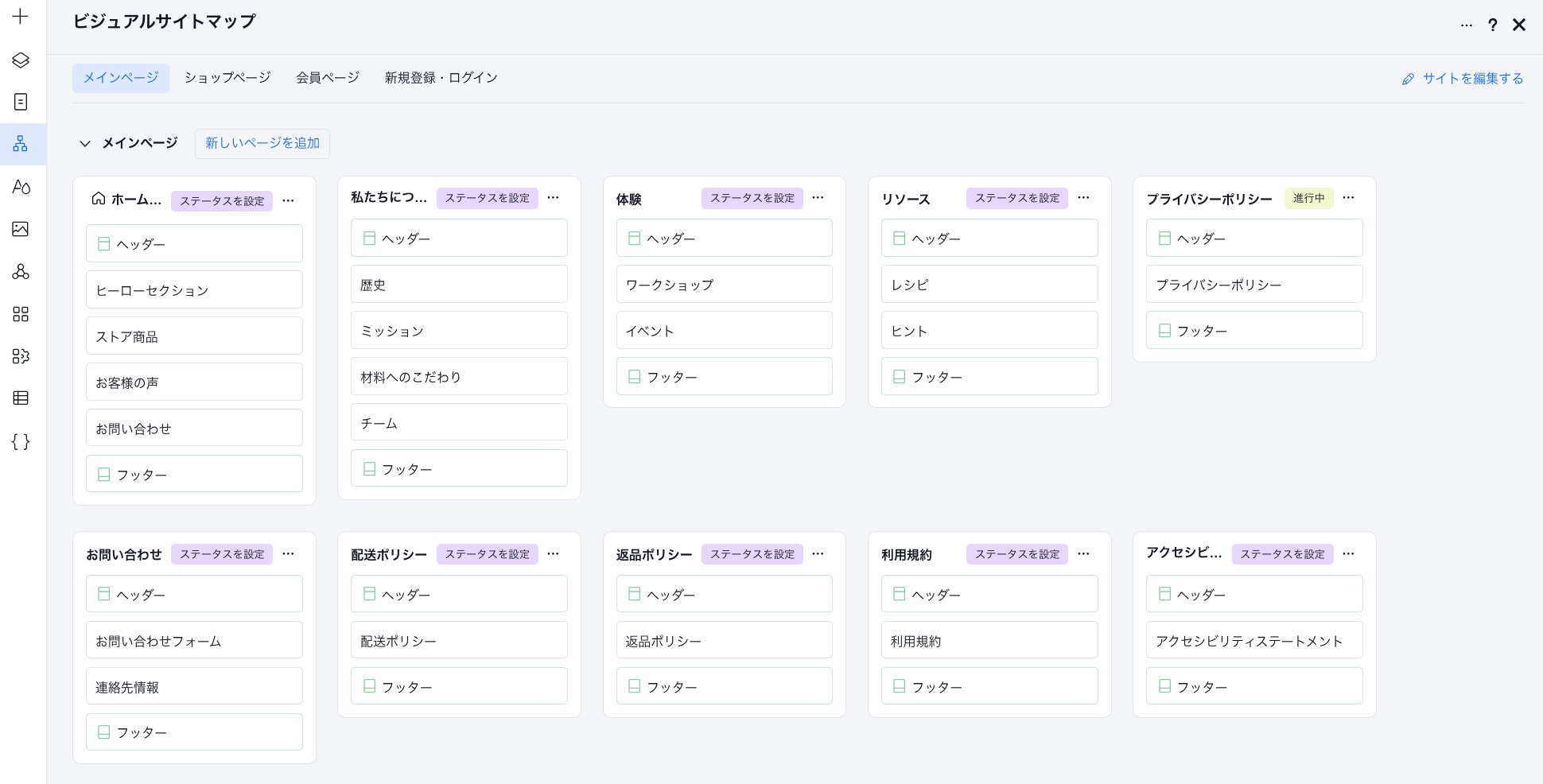
Task: Open the 返品ポリシー card three-dot menu
Action: [818, 554]
